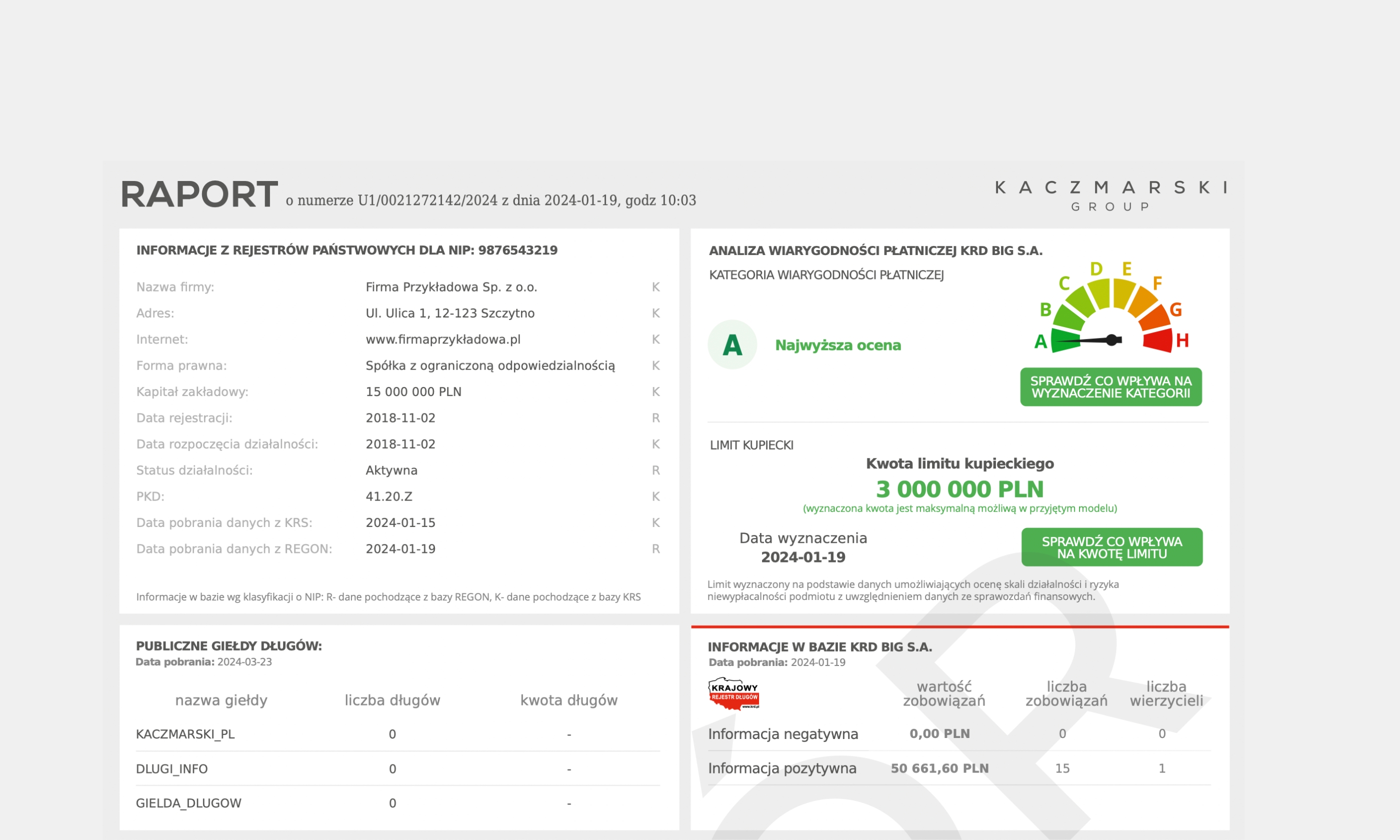Click the debt count 0 in DLUGI_INFO row
The height and width of the screenshot is (840, 1400).
392,769
